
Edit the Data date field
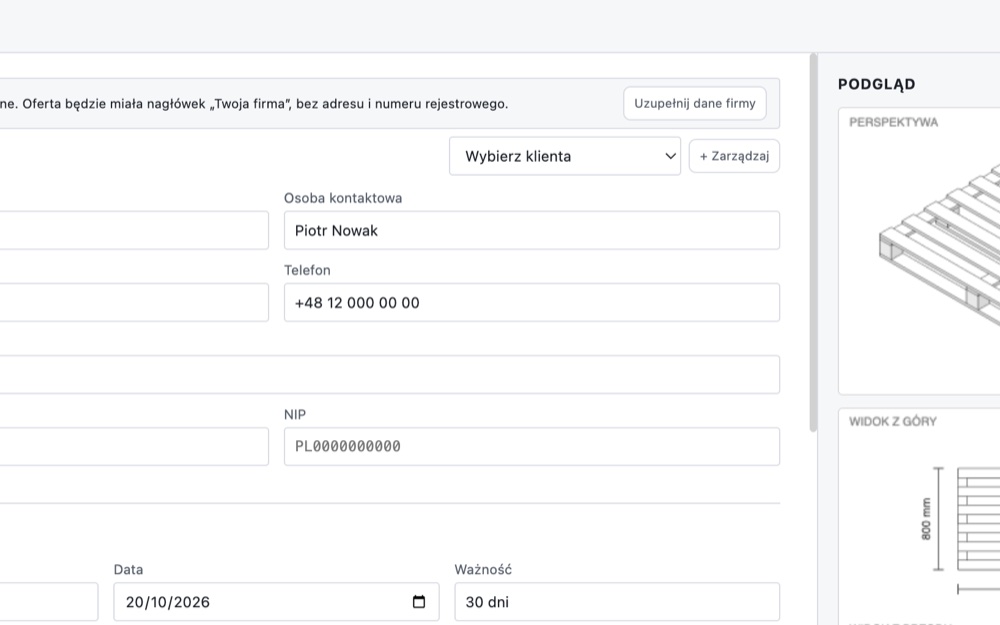tap(276, 601)
